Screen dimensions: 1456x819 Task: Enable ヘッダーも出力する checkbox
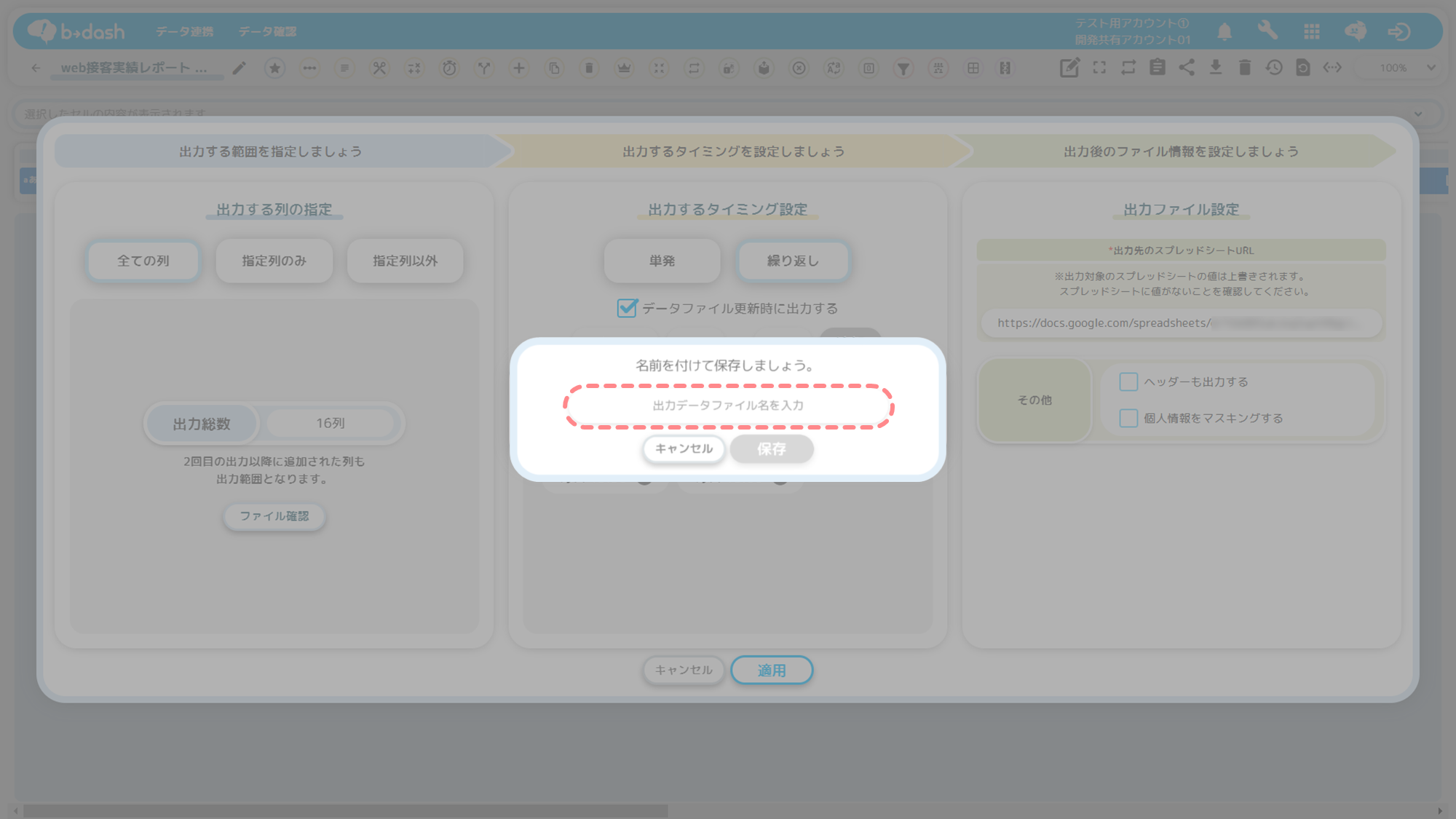point(1128,381)
